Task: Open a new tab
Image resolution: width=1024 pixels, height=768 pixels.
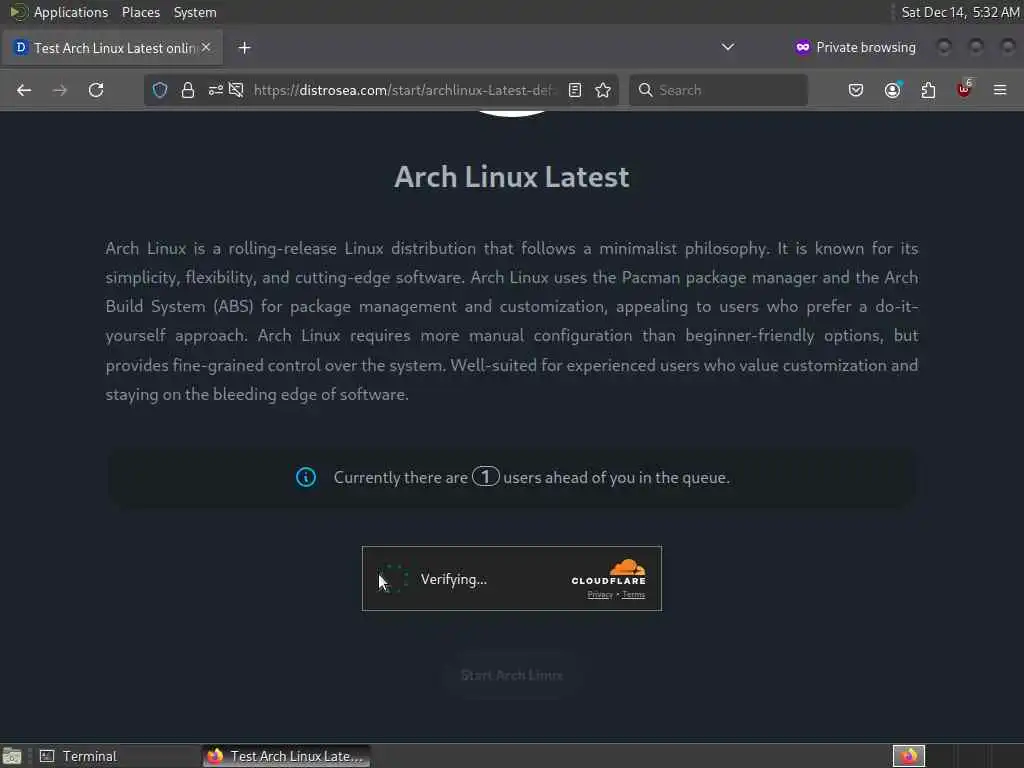Action: coord(244,48)
